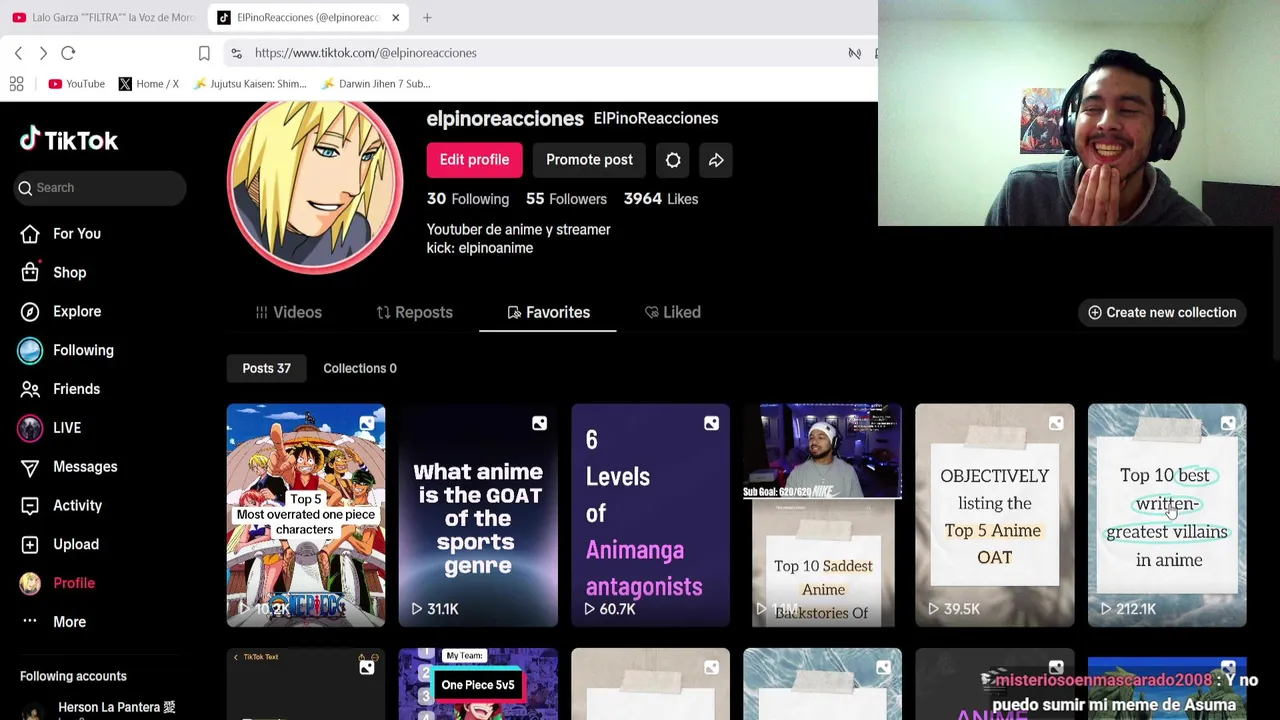
Task: View the 55 Followers list
Action: 566,199
